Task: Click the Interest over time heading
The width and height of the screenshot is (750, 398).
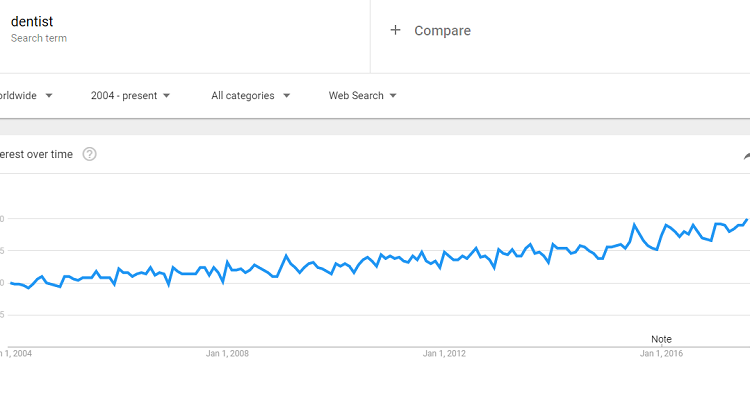Action: [36, 155]
